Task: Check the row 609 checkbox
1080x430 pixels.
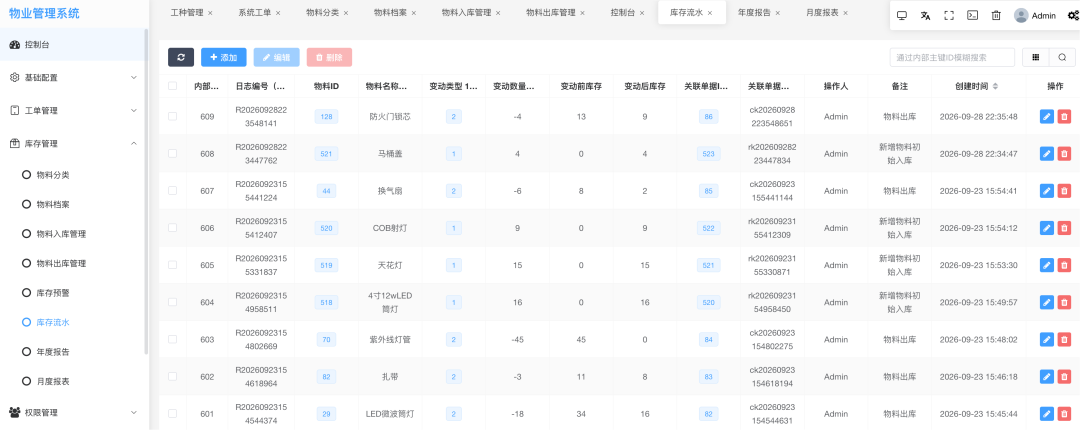Action: coord(172,116)
